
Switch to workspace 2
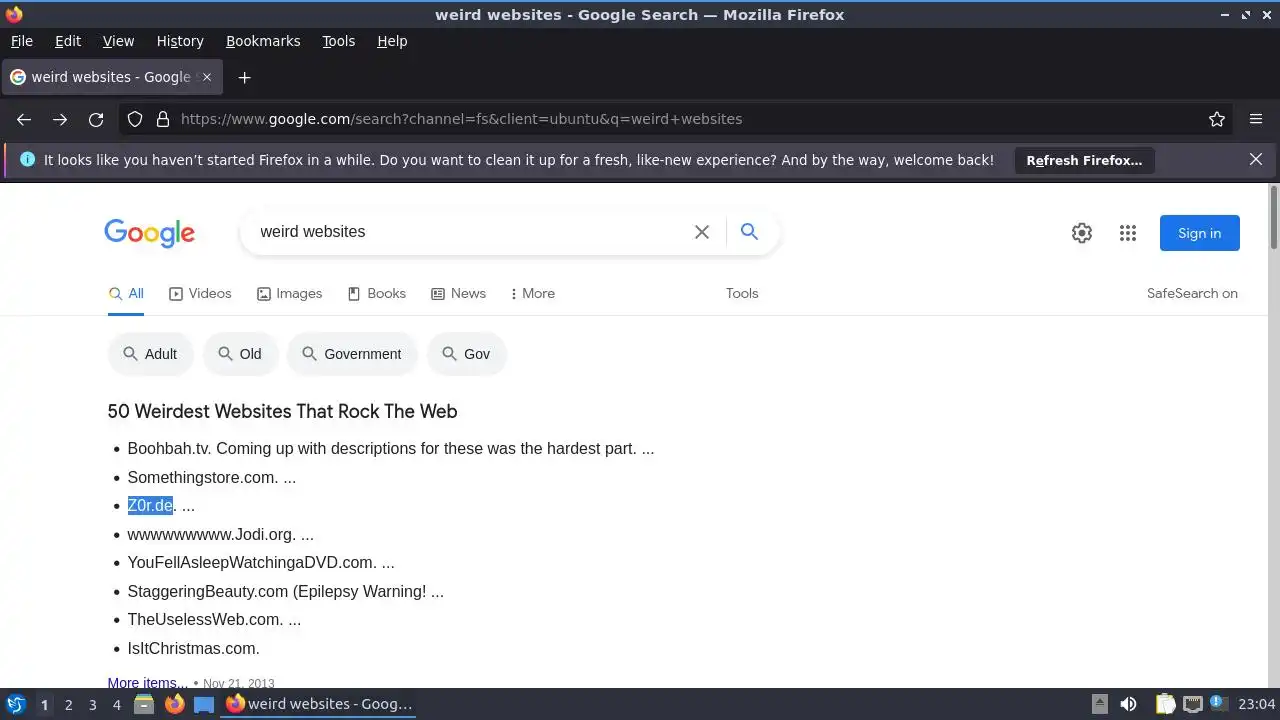click(68, 705)
